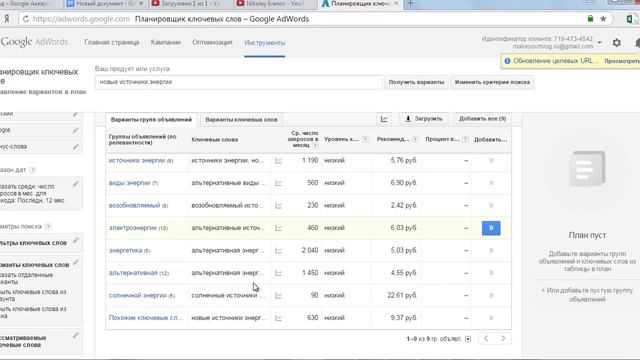Open Главная страница menu
640x360 pixels.
pos(111,42)
